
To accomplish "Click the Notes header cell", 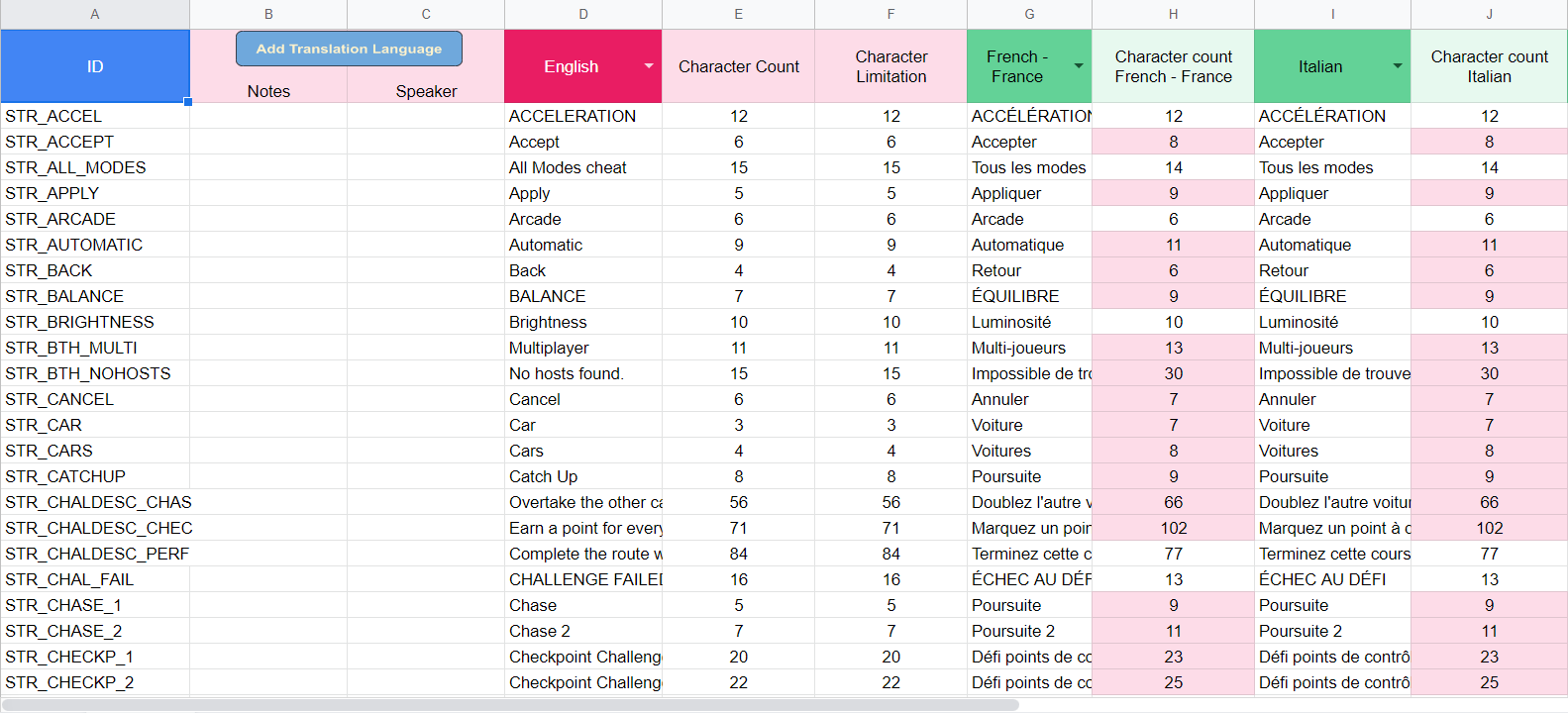I will click(268, 91).
